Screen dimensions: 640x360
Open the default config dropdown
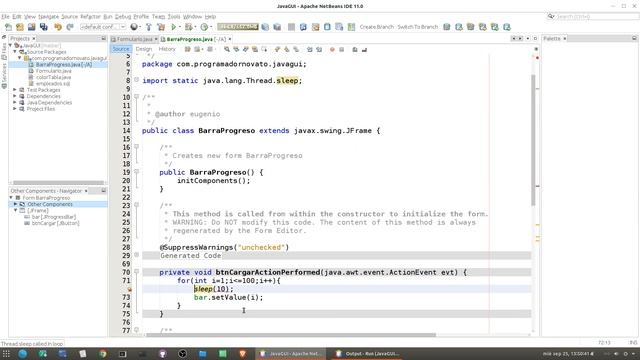103,27
